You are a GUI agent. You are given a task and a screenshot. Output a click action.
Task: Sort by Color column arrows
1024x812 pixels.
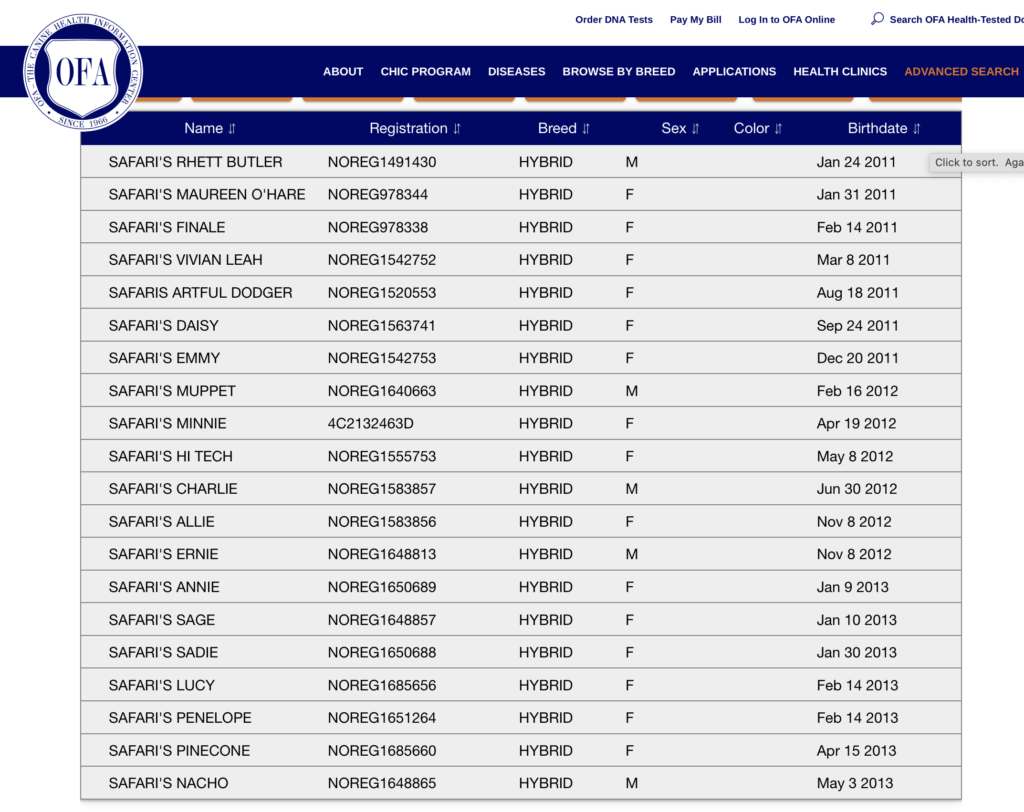point(778,129)
